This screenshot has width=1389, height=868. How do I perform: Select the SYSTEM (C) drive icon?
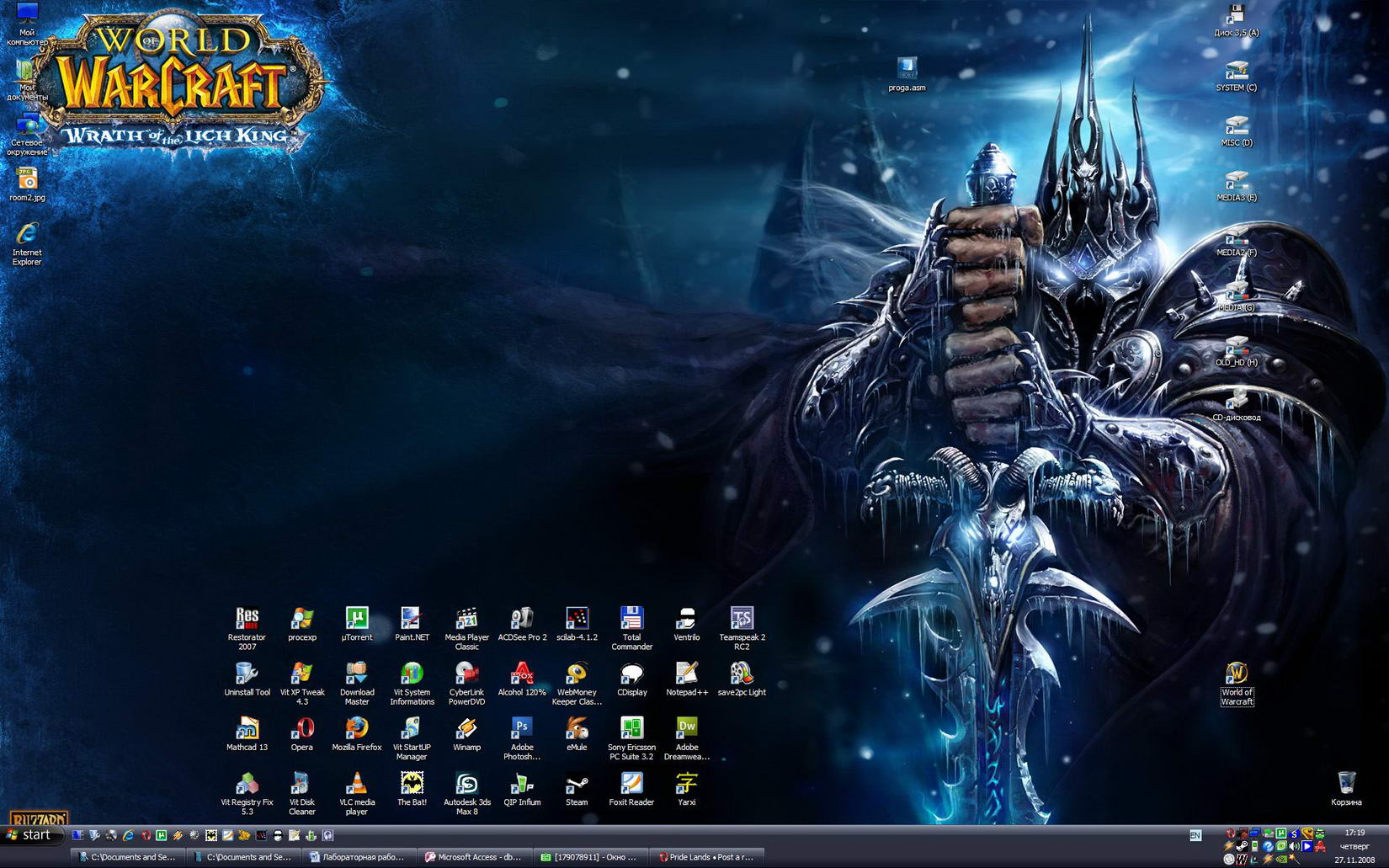(x=1236, y=72)
